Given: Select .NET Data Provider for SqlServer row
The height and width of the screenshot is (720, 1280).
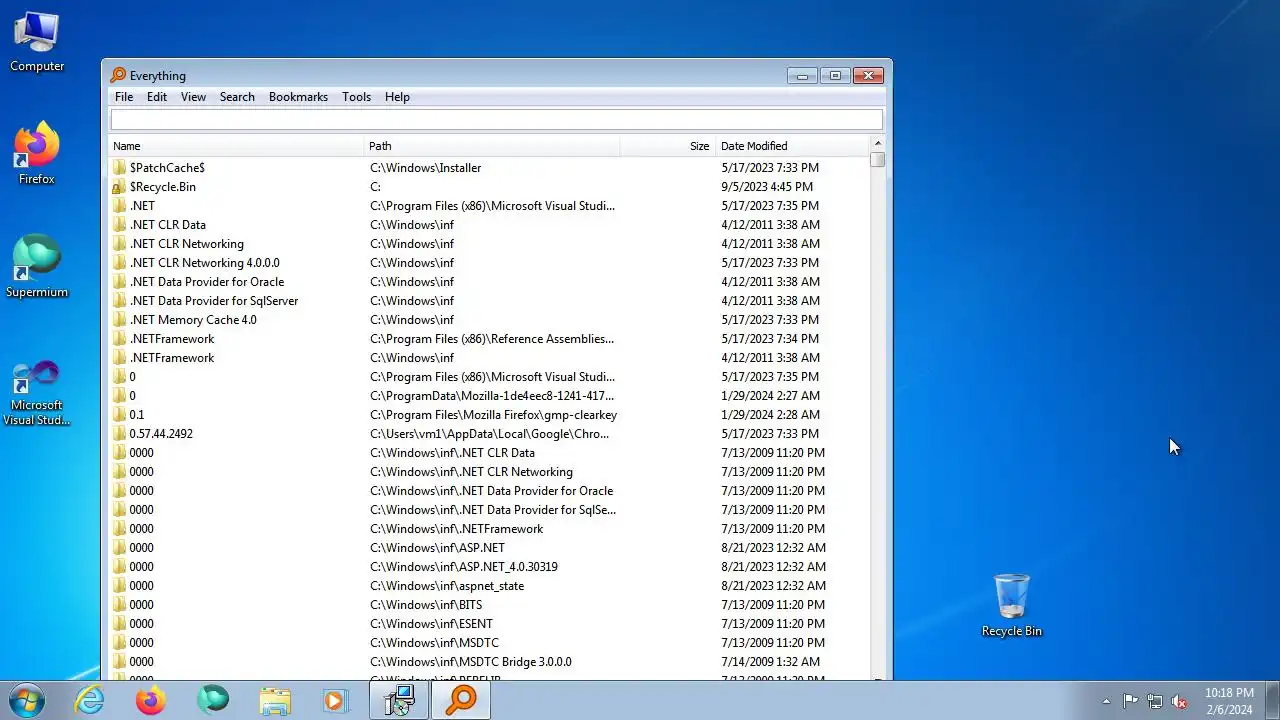Looking at the screenshot, I should click(x=490, y=301).
